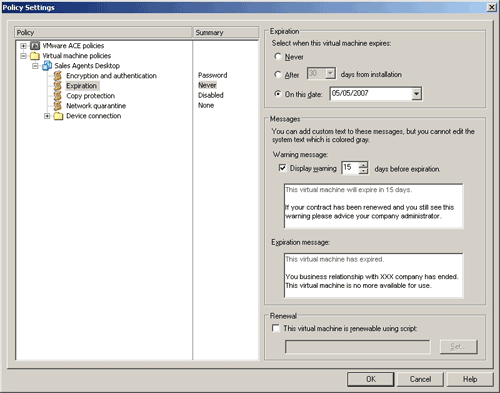Click the Network quarantine policy icon
The width and height of the screenshot is (500, 393).
(x=58, y=106)
